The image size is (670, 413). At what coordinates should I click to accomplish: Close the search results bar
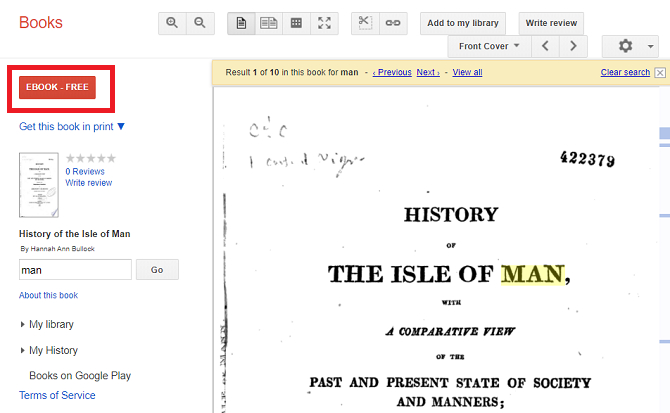click(660, 73)
